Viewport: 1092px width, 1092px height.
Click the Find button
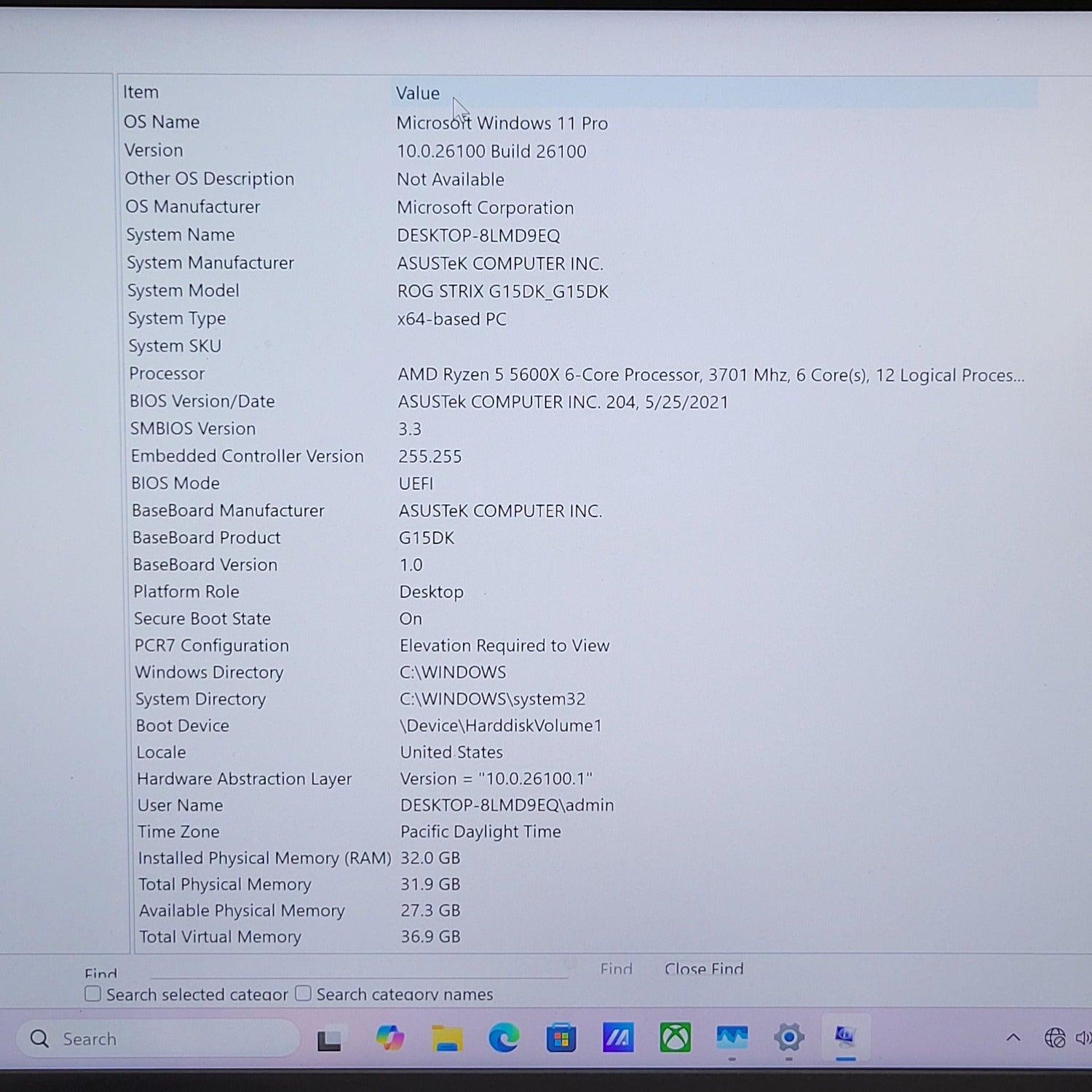pyautogui.click(x=616, y=969)
